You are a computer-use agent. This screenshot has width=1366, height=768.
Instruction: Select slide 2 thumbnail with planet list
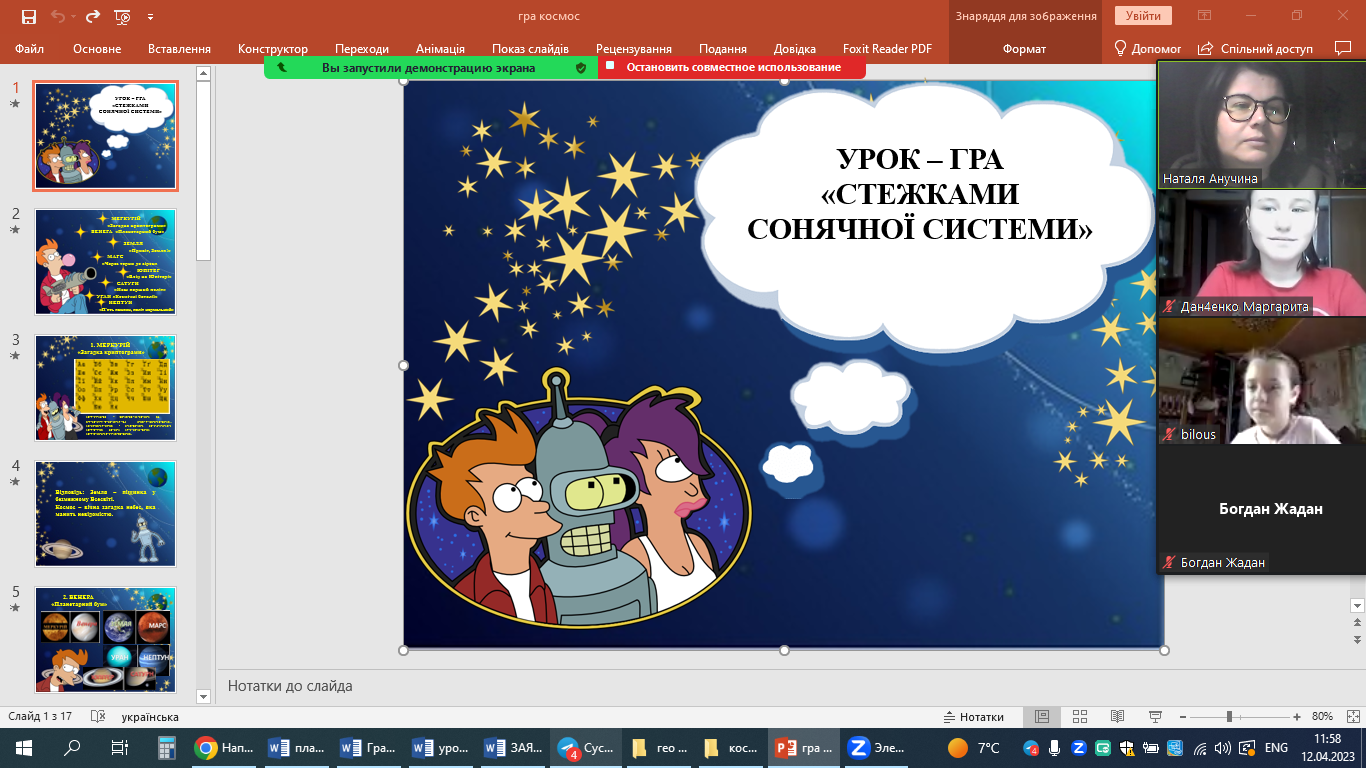(x=105, y=262)
